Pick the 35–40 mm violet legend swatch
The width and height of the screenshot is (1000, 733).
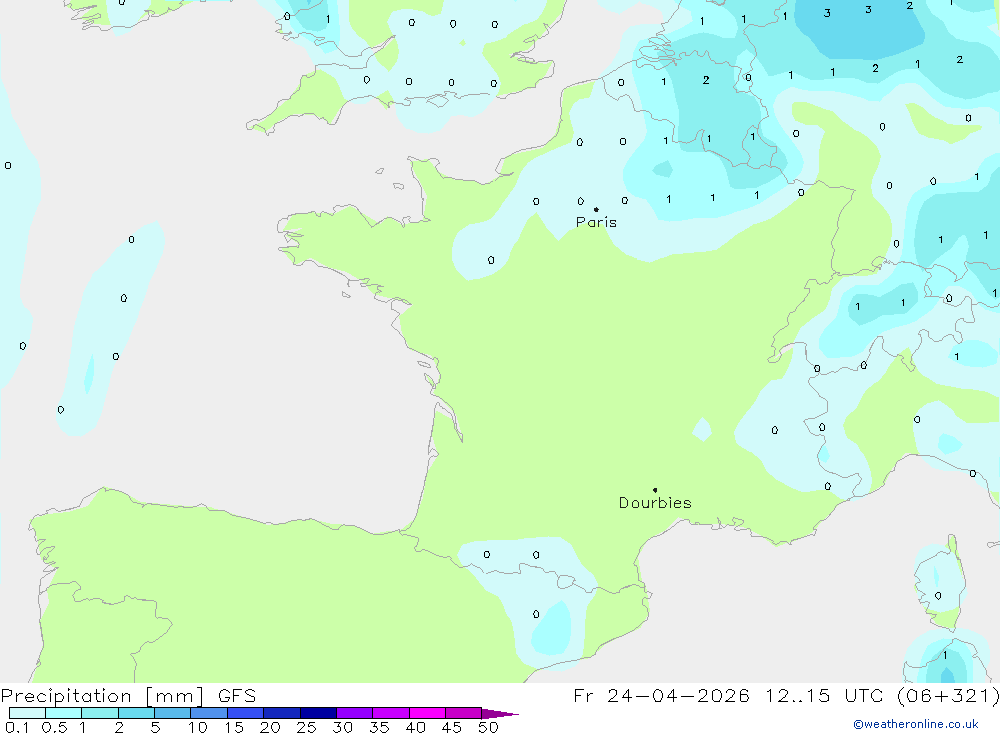pos(391,713)
